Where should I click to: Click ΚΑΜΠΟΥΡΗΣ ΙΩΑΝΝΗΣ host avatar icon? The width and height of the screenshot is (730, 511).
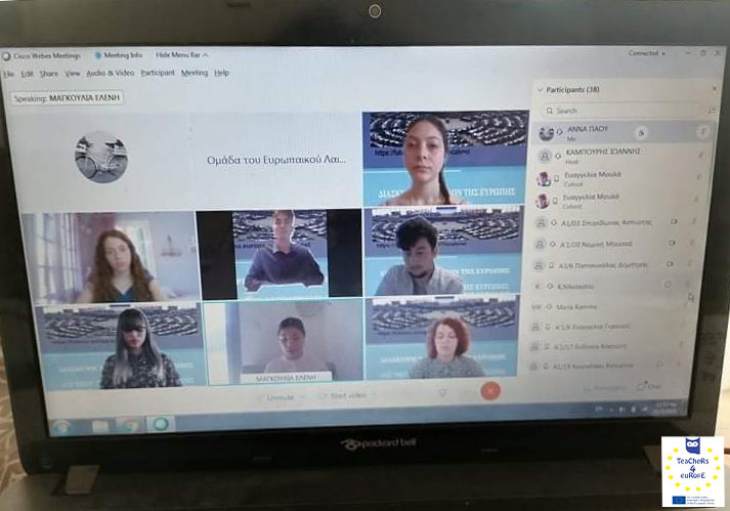click(545, 156)
